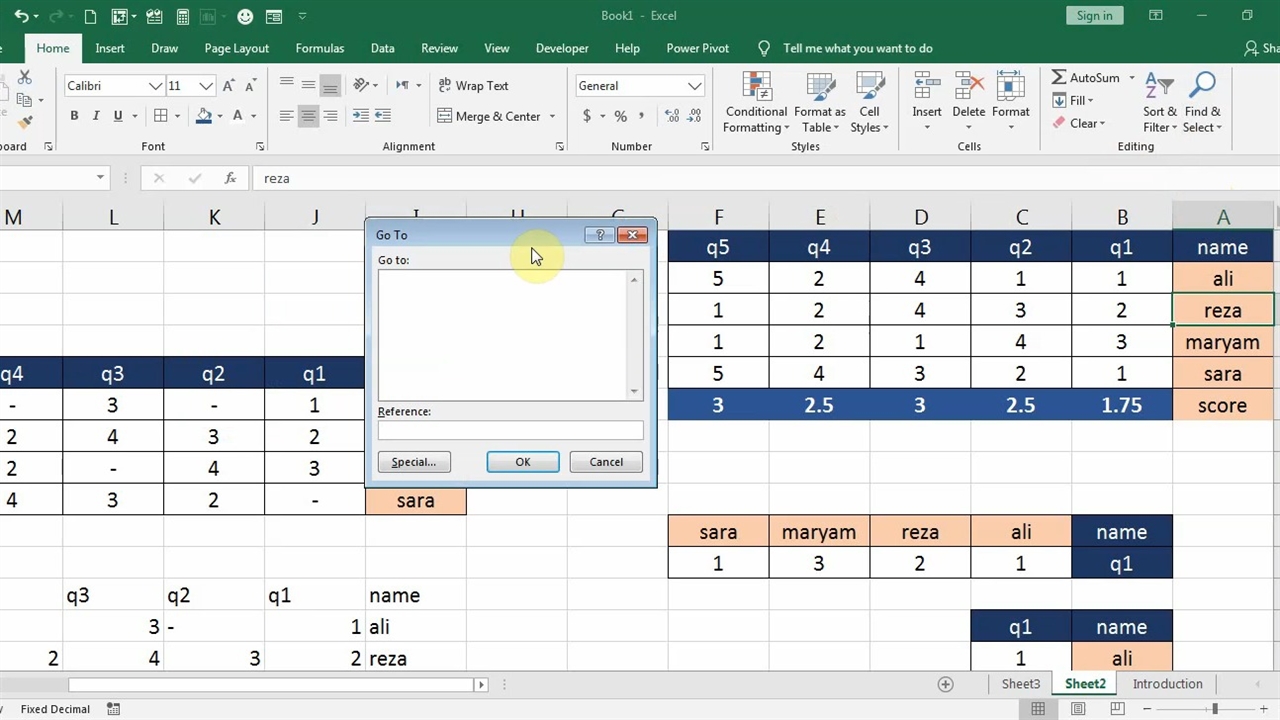The image size is (1280, 720).
Task: Click the Conditional Formatting icon
Action: click(x=756, y=102)
